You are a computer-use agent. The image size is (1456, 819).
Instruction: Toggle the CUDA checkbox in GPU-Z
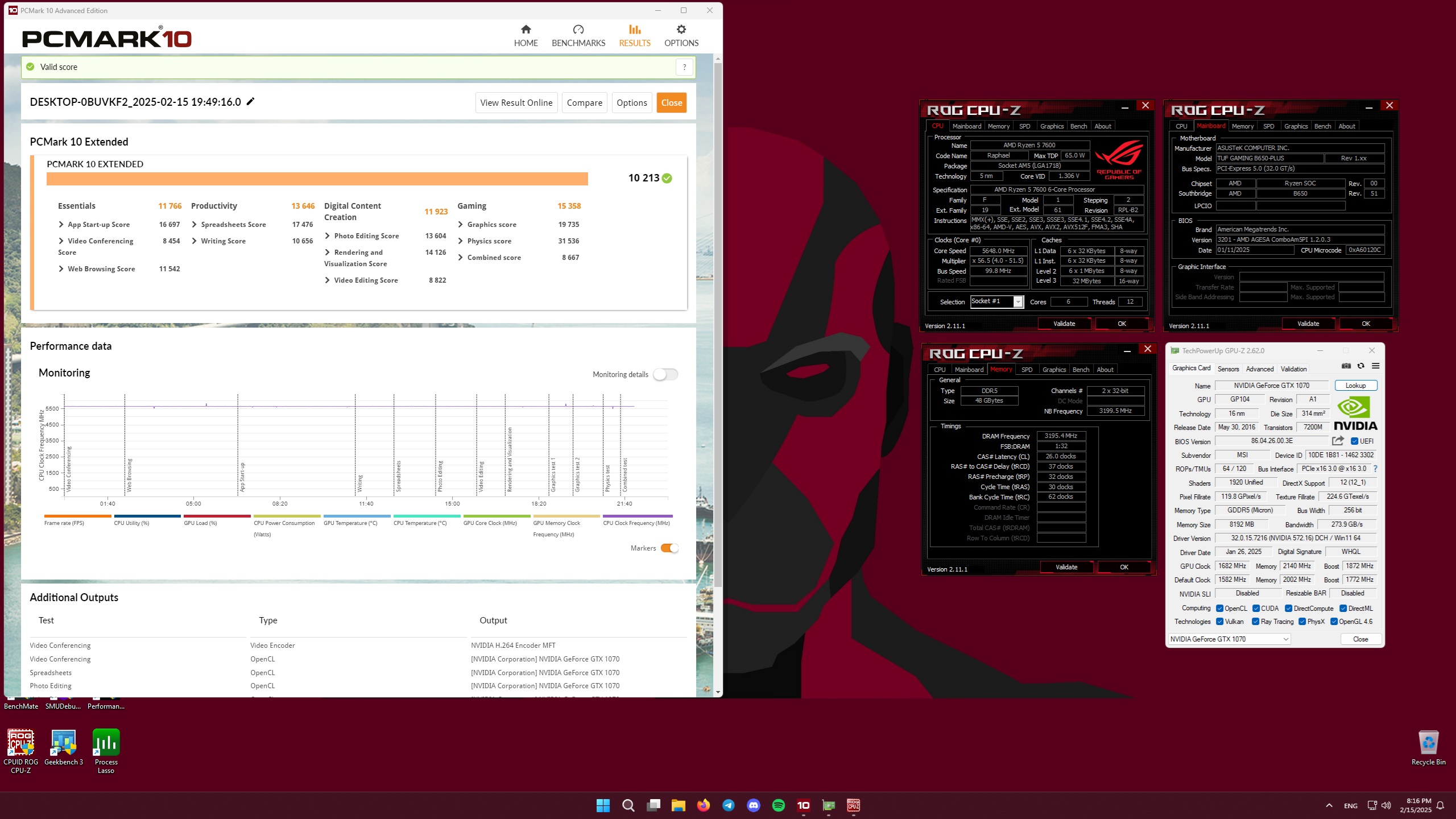1256,609
